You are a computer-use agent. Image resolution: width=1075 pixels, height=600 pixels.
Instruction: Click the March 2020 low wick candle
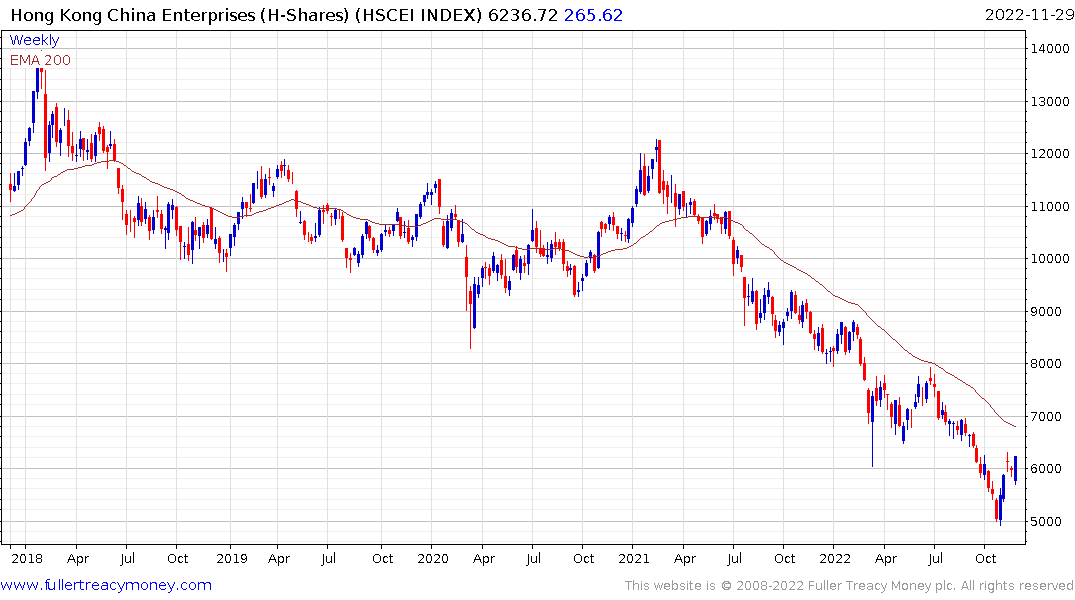(x=470, y=319)
